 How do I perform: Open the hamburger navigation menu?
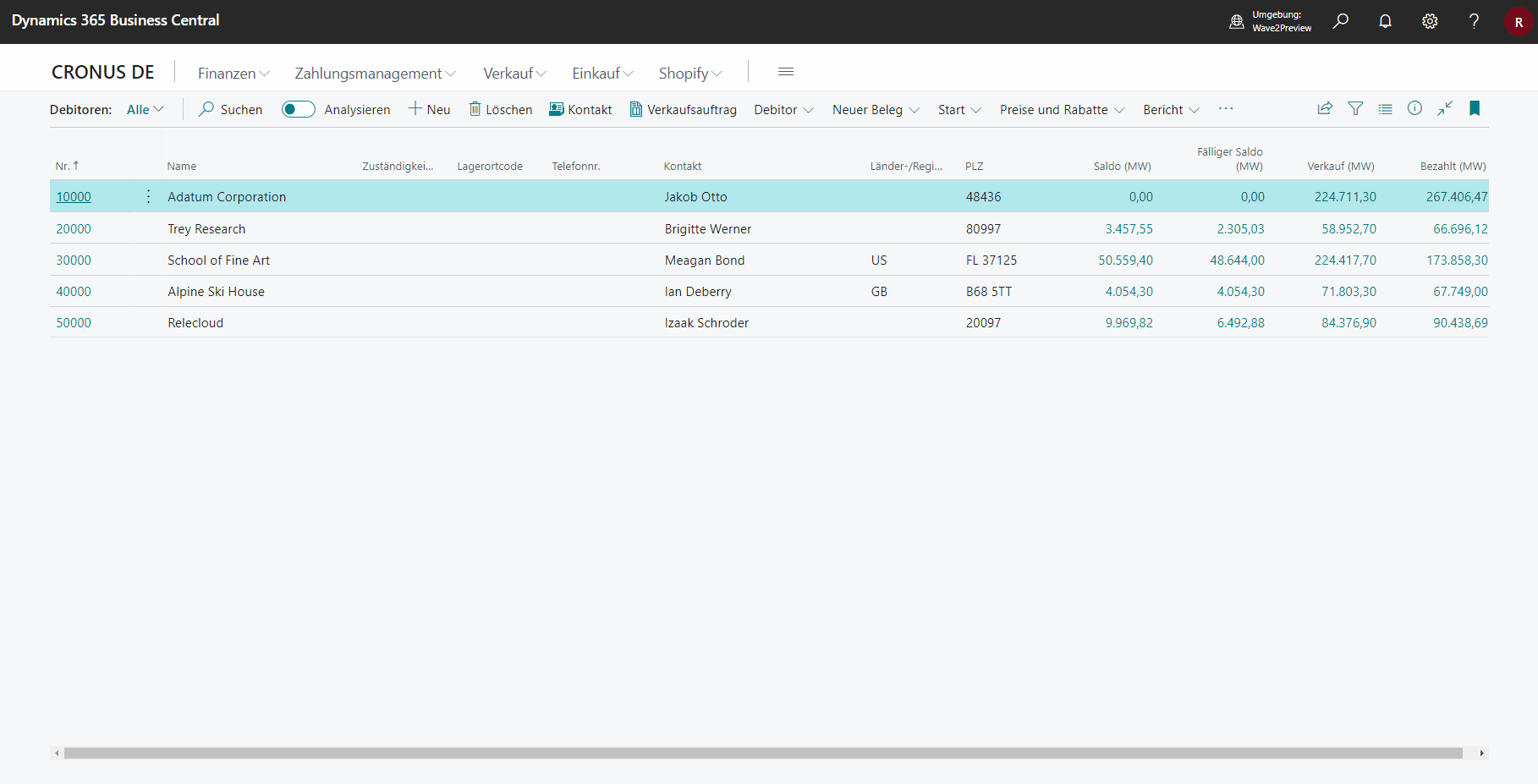point(786,72)
